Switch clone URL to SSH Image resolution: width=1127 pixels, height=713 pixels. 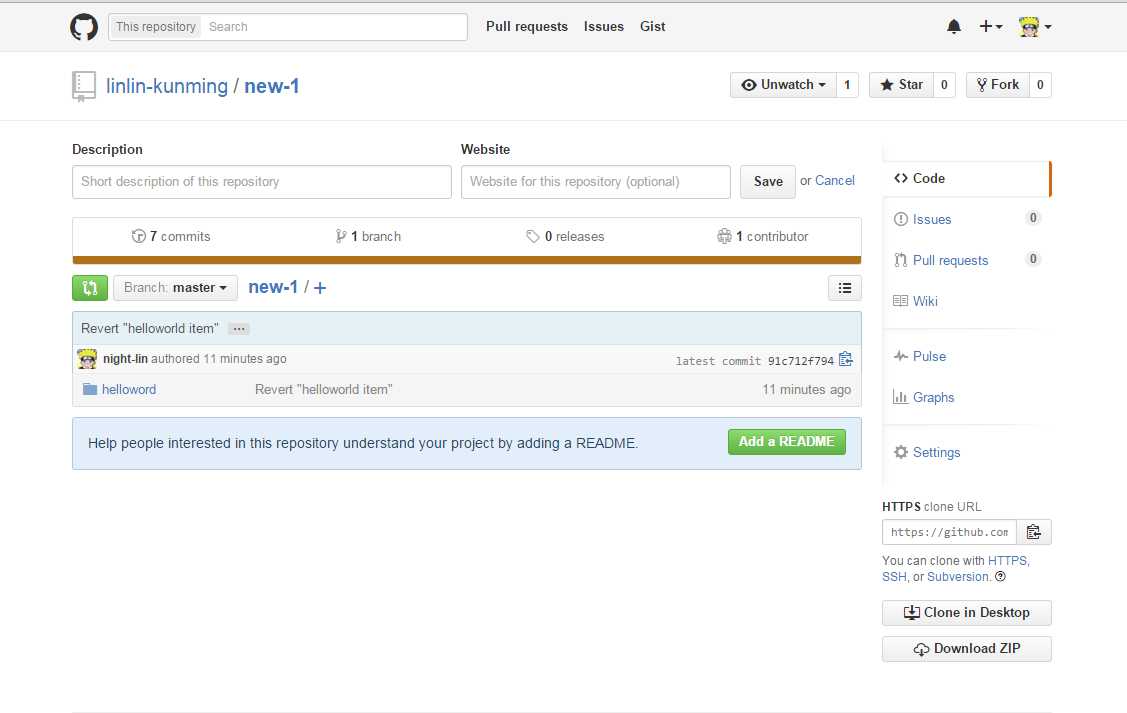894,576
